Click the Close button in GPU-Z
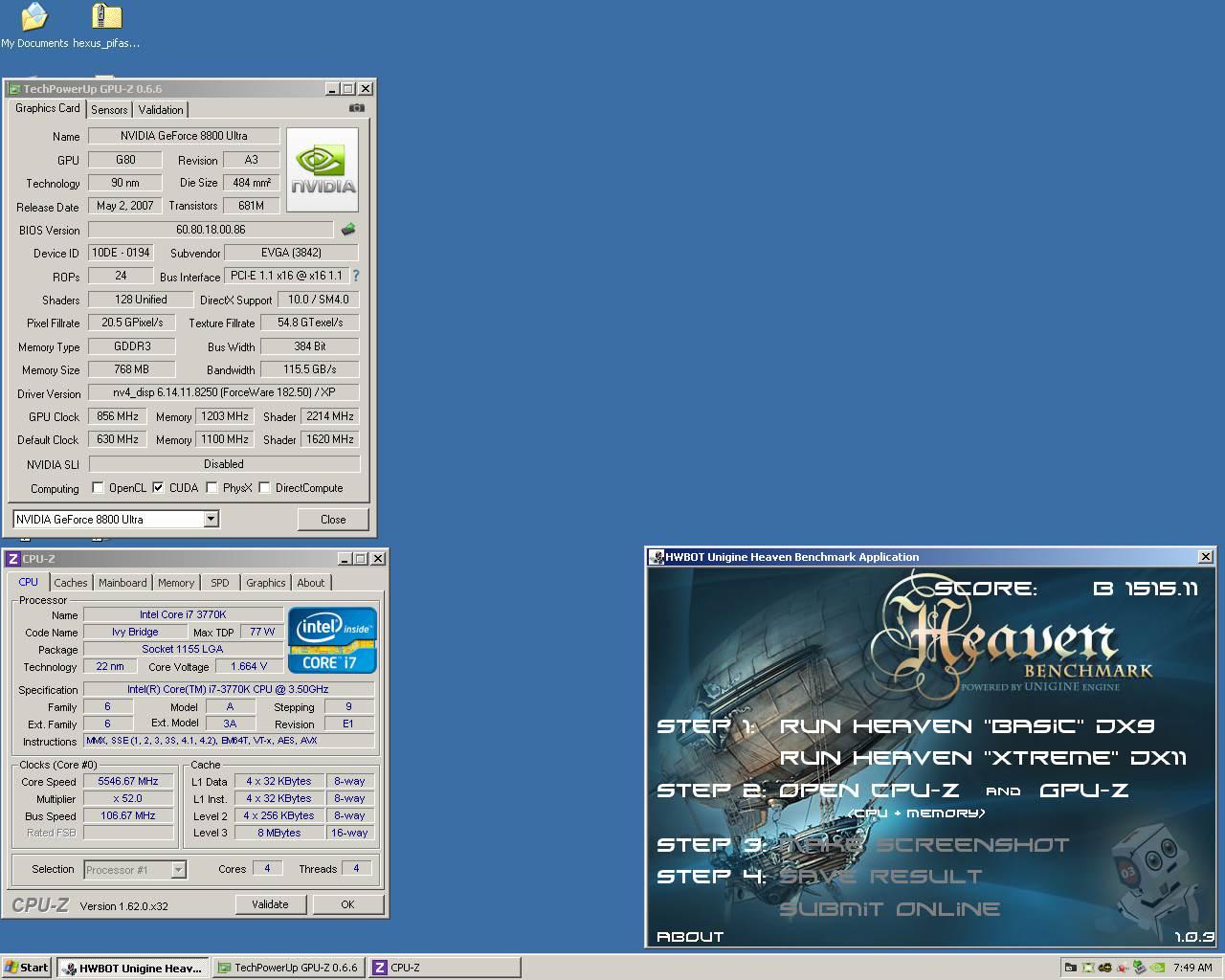Image resolution: width=1225 pixels, height=980 pixels. (x=333, y=519)
